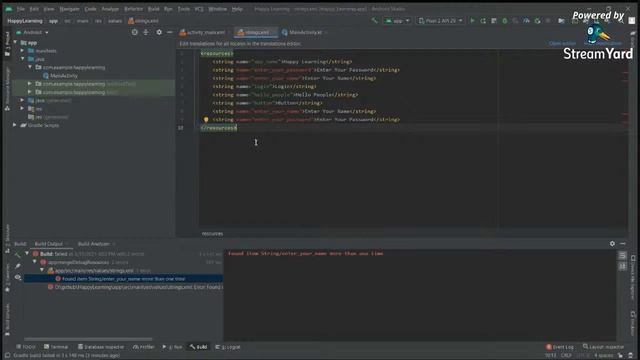Click the strings.xml breadcrumb in navigation bar

click(x=143, y=20)
